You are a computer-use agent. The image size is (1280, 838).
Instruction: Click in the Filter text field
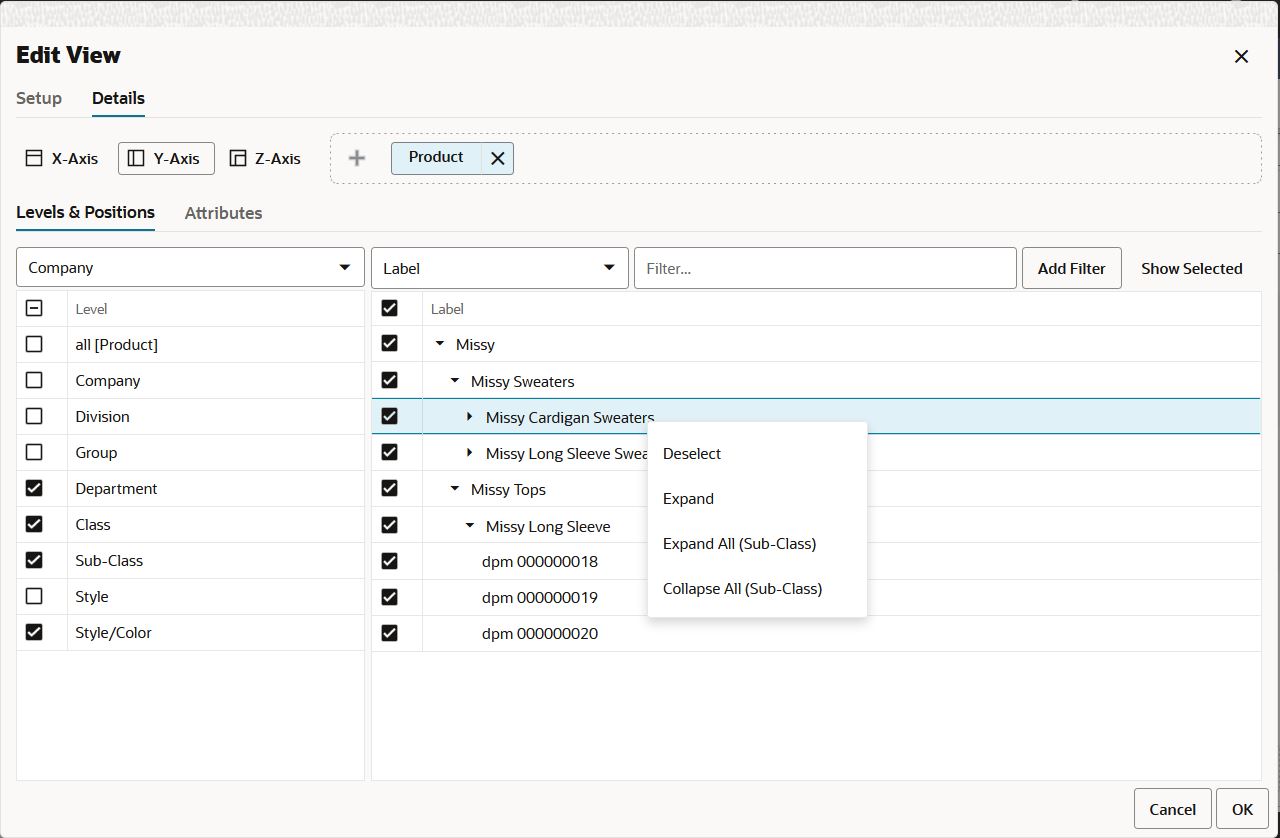[825, 268]
